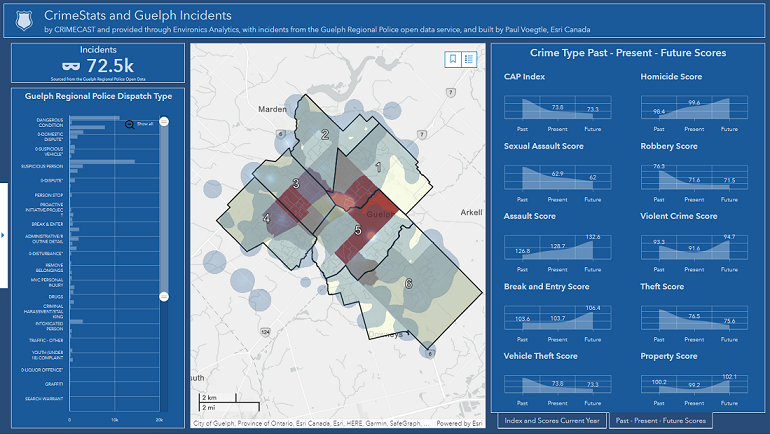
Task: Click the Homicide Score area chart
Action: (x=694, y=108)
